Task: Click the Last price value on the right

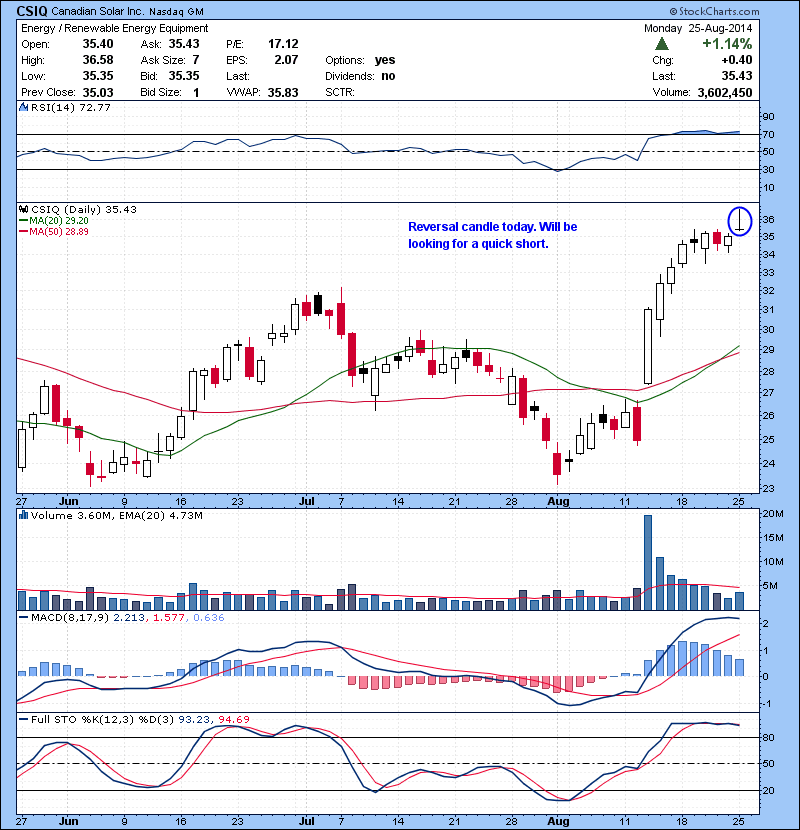Action: point(736,76)
